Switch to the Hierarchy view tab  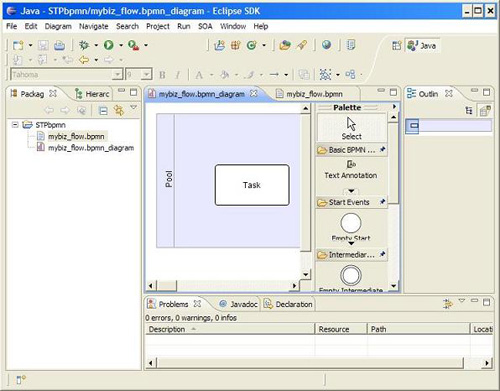(x=92, y=94)
